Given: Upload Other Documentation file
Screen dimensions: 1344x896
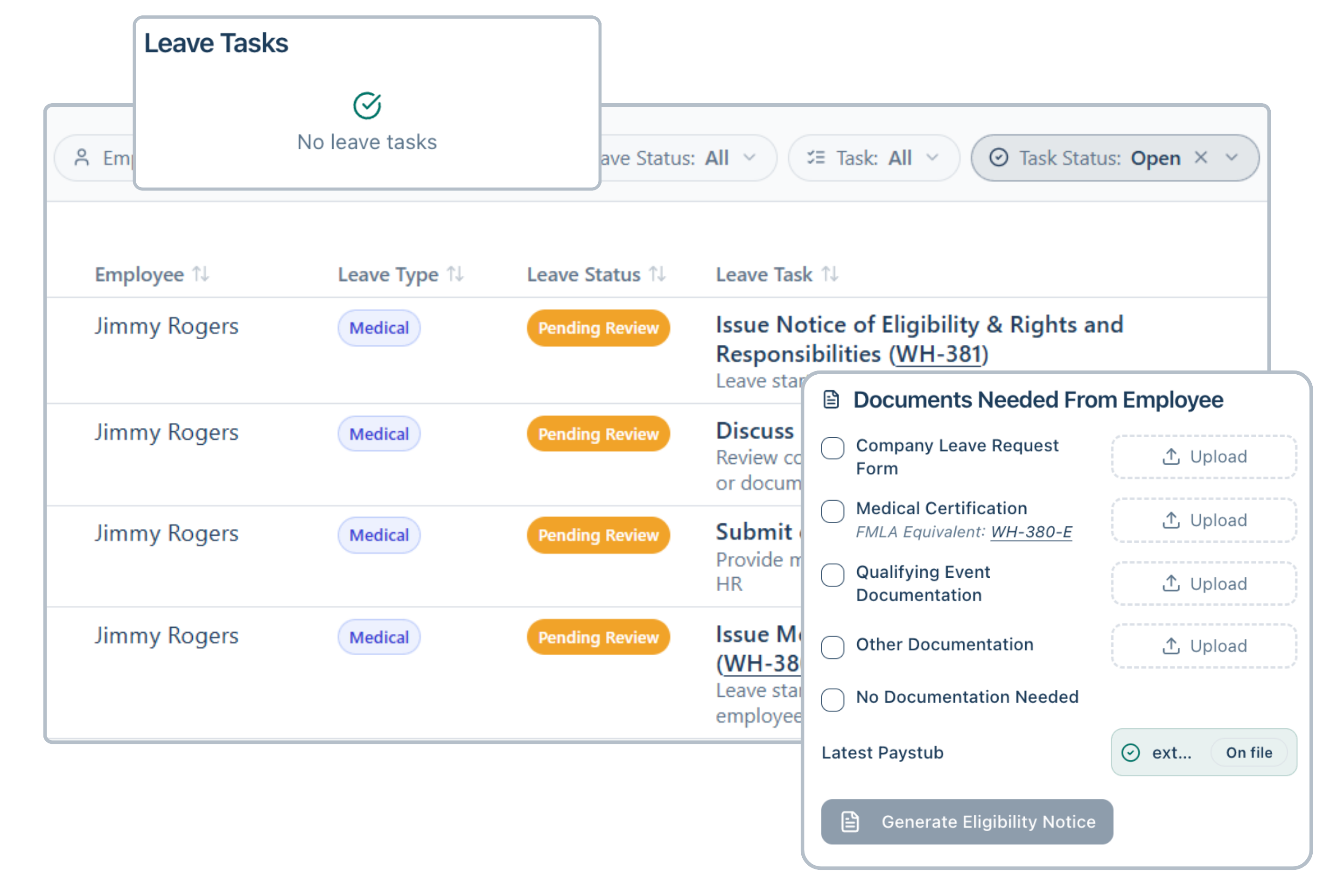Looking at the screenshot, I should tap(1204, 646).
